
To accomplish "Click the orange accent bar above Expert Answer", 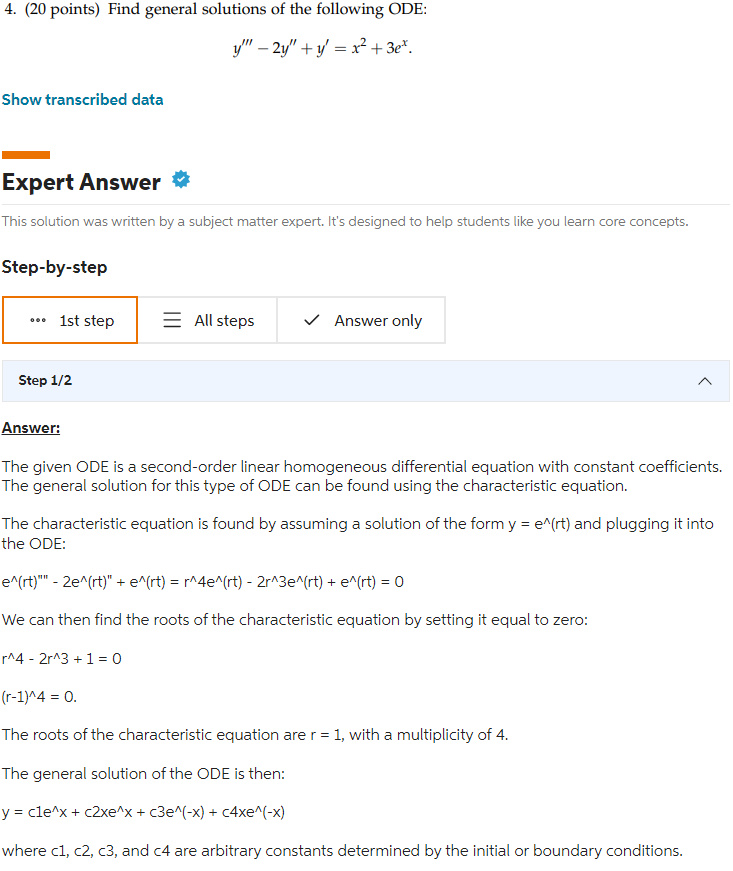I will tap(27, 155).
